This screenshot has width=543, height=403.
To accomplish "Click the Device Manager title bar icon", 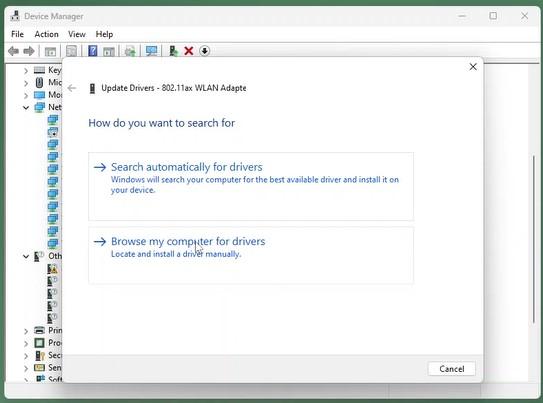I will click(x=15, y=16).
